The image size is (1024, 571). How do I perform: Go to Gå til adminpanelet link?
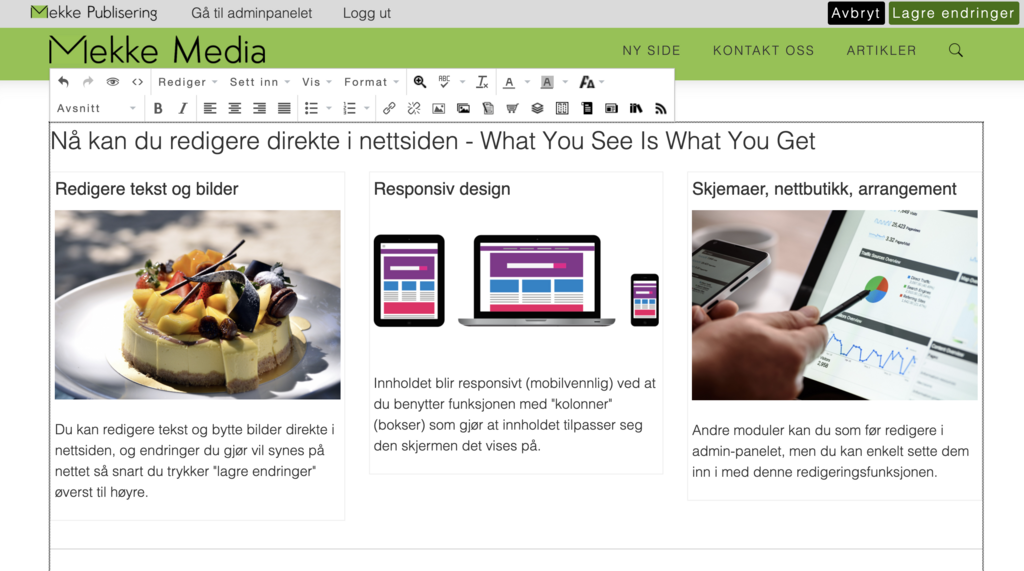pos(251,13)
